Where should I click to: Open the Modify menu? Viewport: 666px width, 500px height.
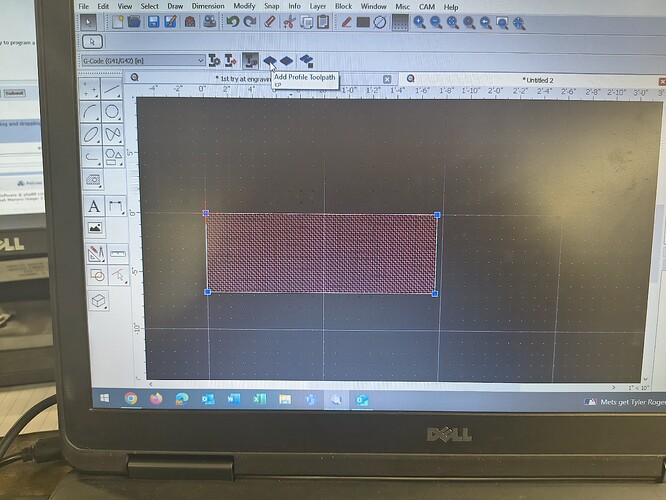244,6
